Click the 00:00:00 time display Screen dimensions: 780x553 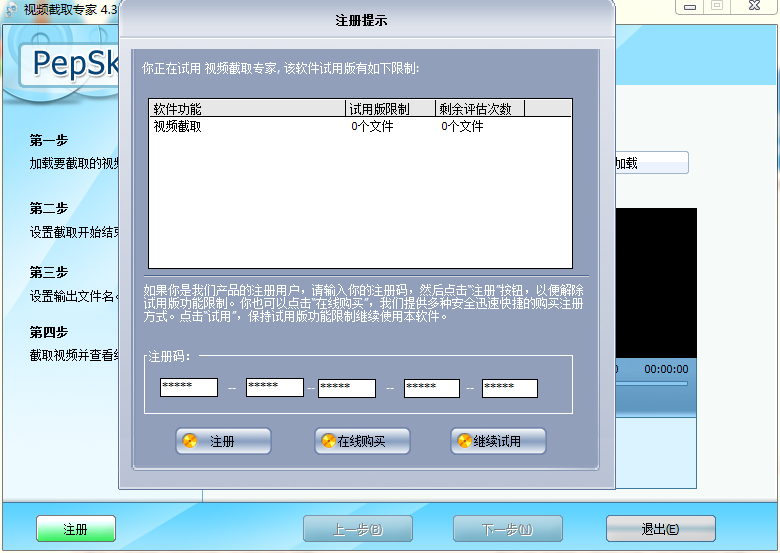[x=666, y=369]
